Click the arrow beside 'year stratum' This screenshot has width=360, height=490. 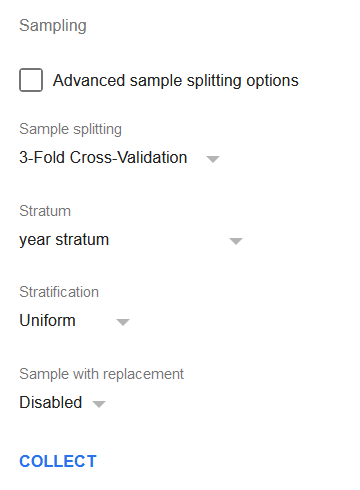pos(236,241)
